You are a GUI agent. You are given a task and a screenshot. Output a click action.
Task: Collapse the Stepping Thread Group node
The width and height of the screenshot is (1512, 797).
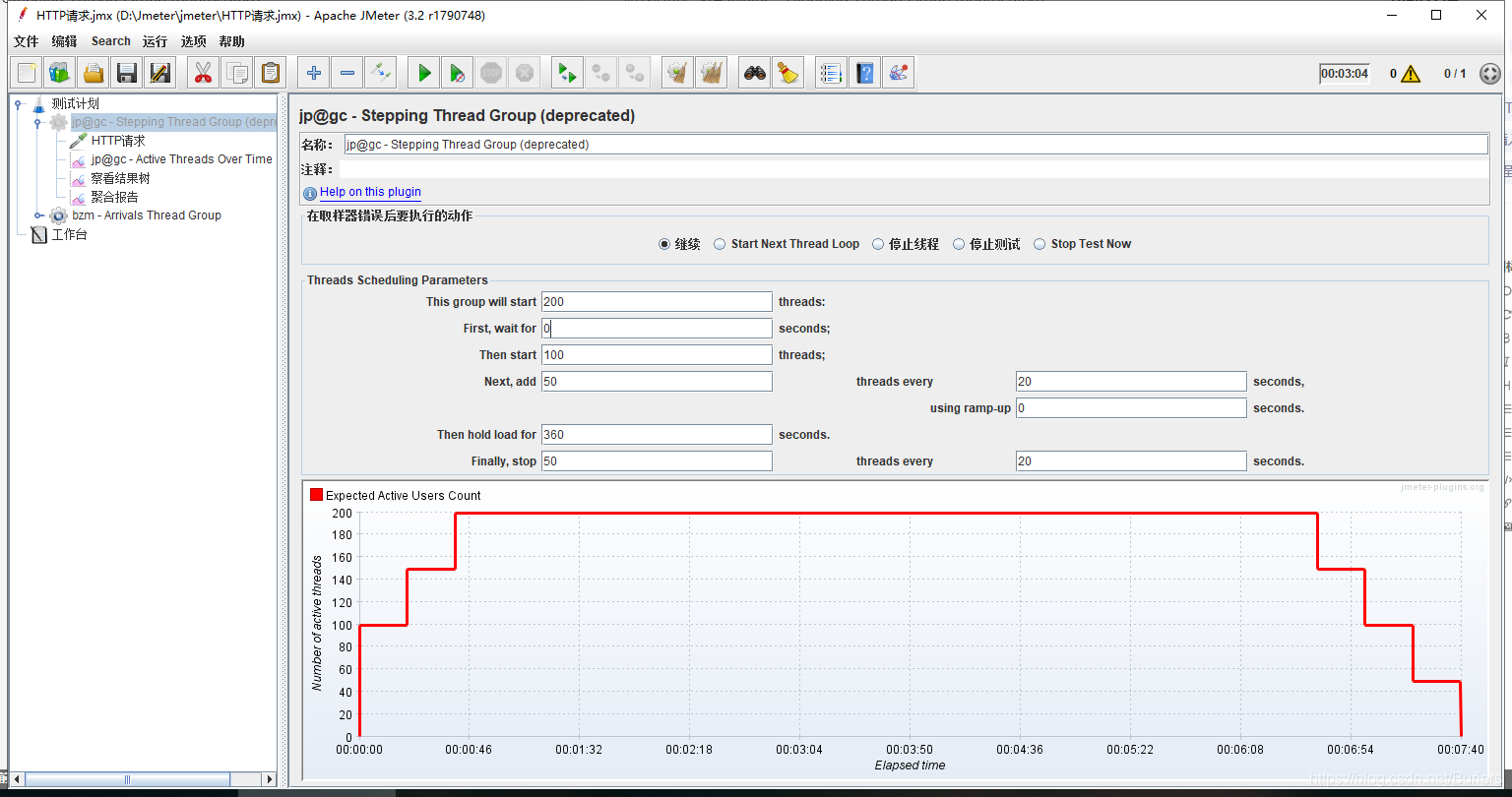point(37,122)
